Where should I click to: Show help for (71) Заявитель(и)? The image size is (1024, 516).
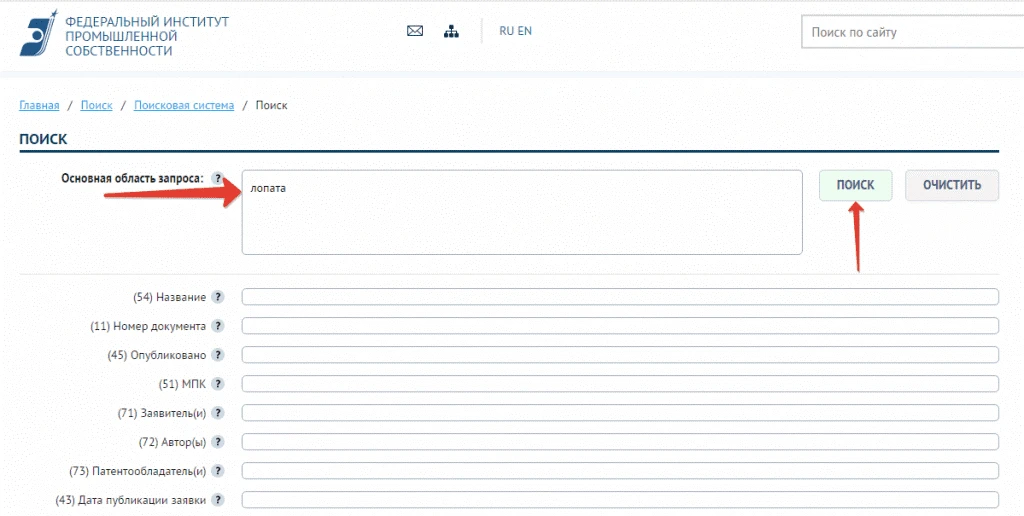point(218,413)
